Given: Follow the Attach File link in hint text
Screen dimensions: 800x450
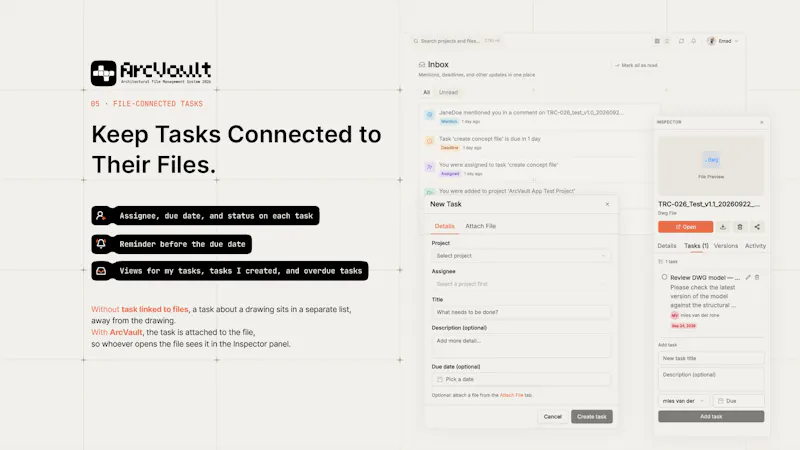Looking at the screenshot, I should click(511, 395).
